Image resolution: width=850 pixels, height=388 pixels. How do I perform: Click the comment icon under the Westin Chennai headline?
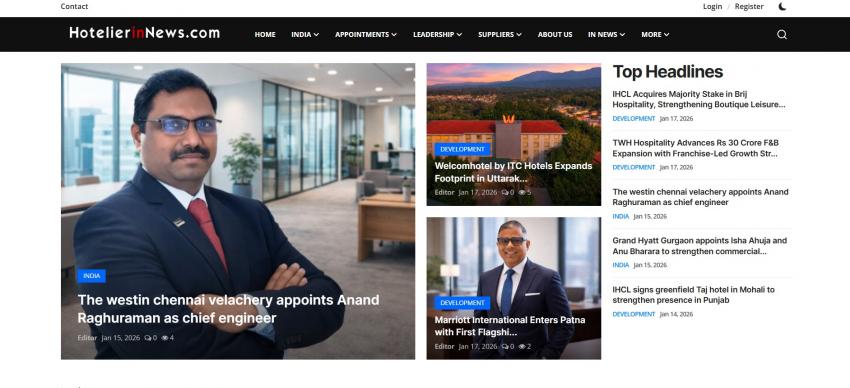(147, 338)
